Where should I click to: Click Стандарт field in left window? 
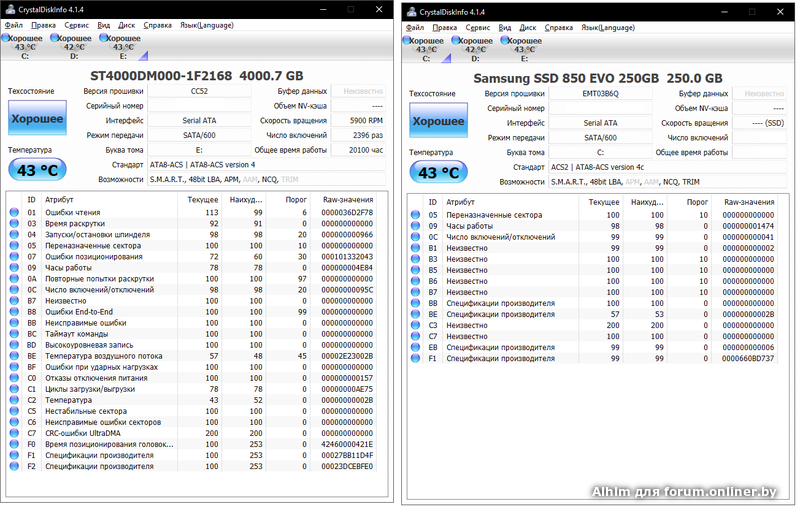tap(266, 164)
